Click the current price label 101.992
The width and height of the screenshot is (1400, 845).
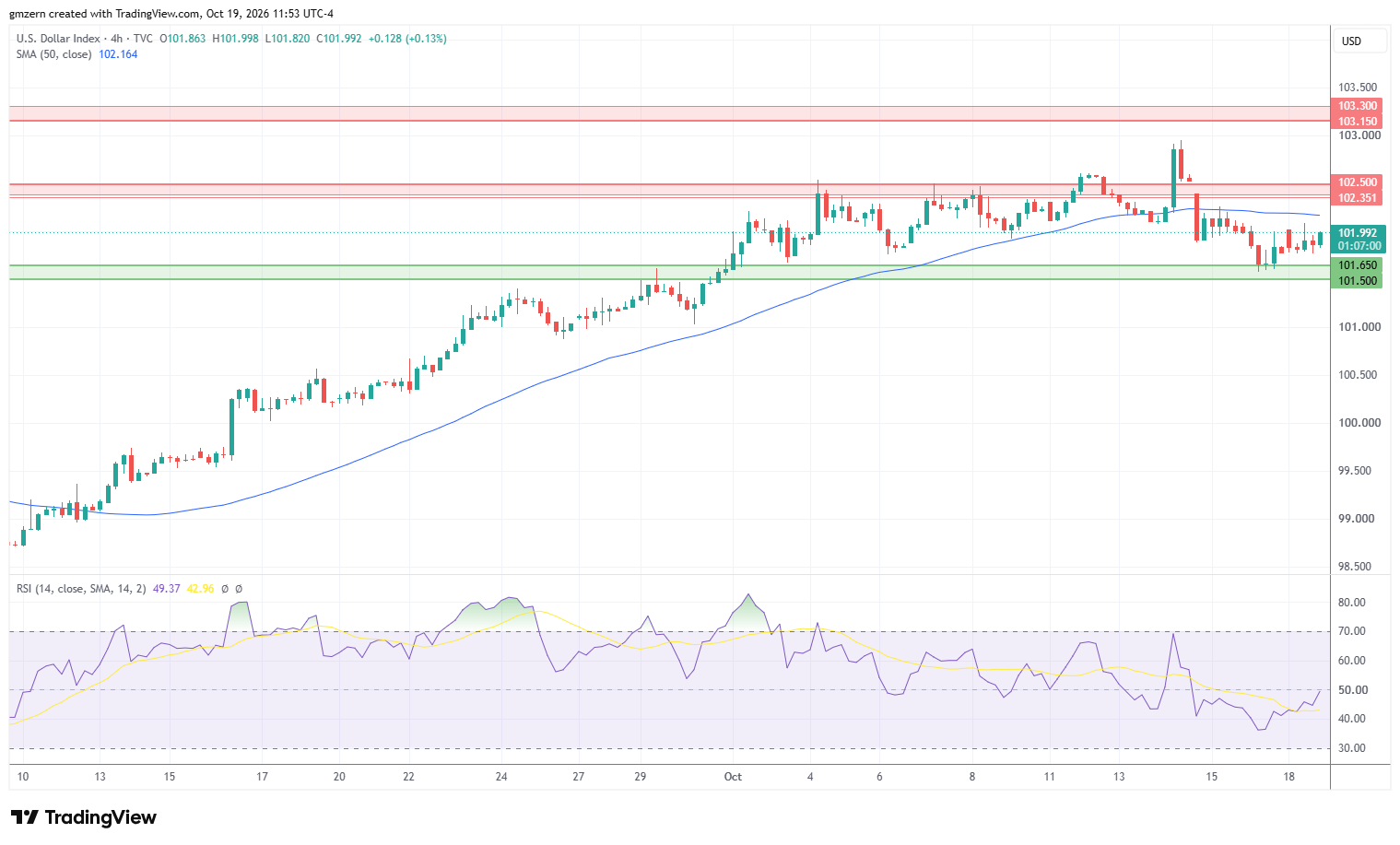point(1358,233)
